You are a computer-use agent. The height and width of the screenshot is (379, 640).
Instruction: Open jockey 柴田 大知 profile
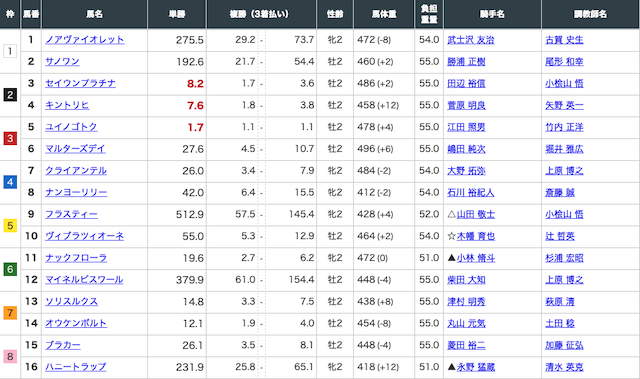[x=466, y=279]
